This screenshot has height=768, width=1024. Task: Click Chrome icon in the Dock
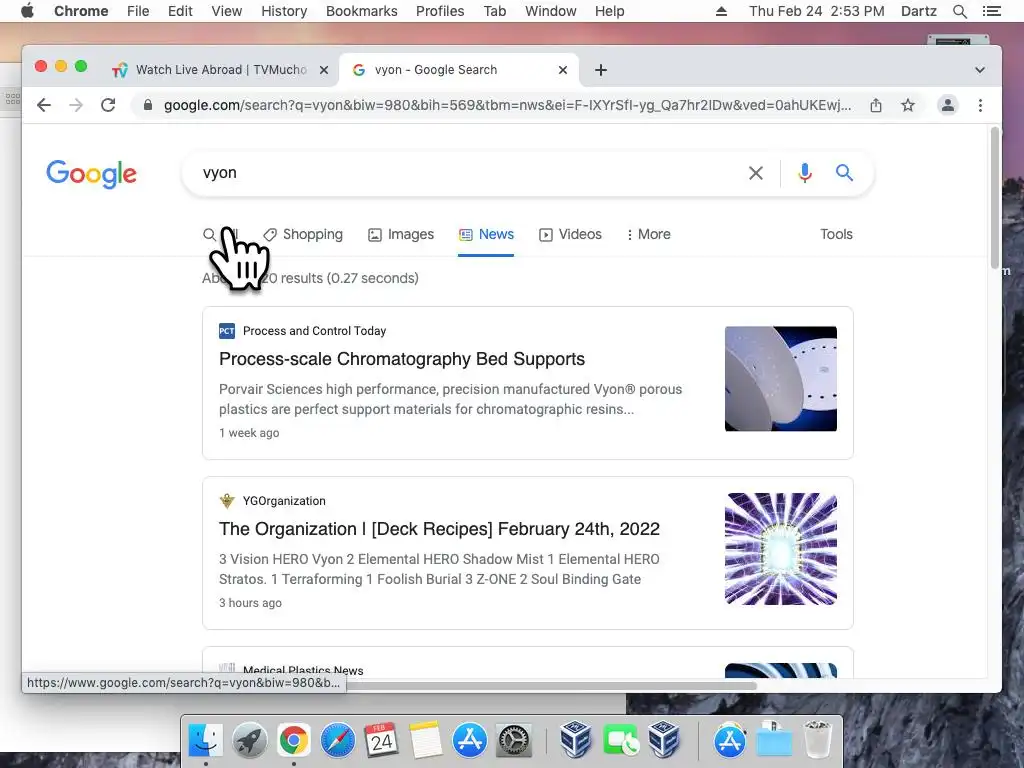tap(294, 741)
